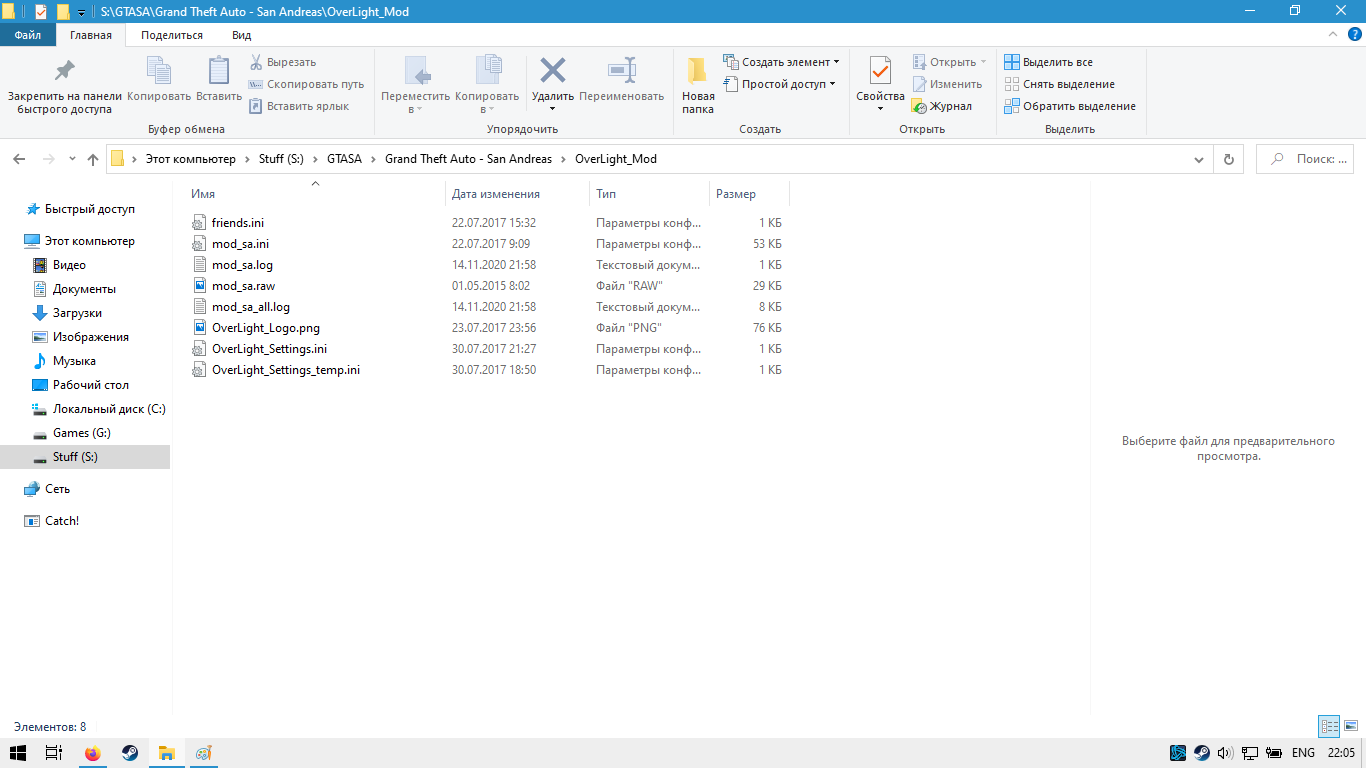
Task: Open Быстрый доступ in the navigation pane
Action: pyautogui.click(x=90, y=209)
